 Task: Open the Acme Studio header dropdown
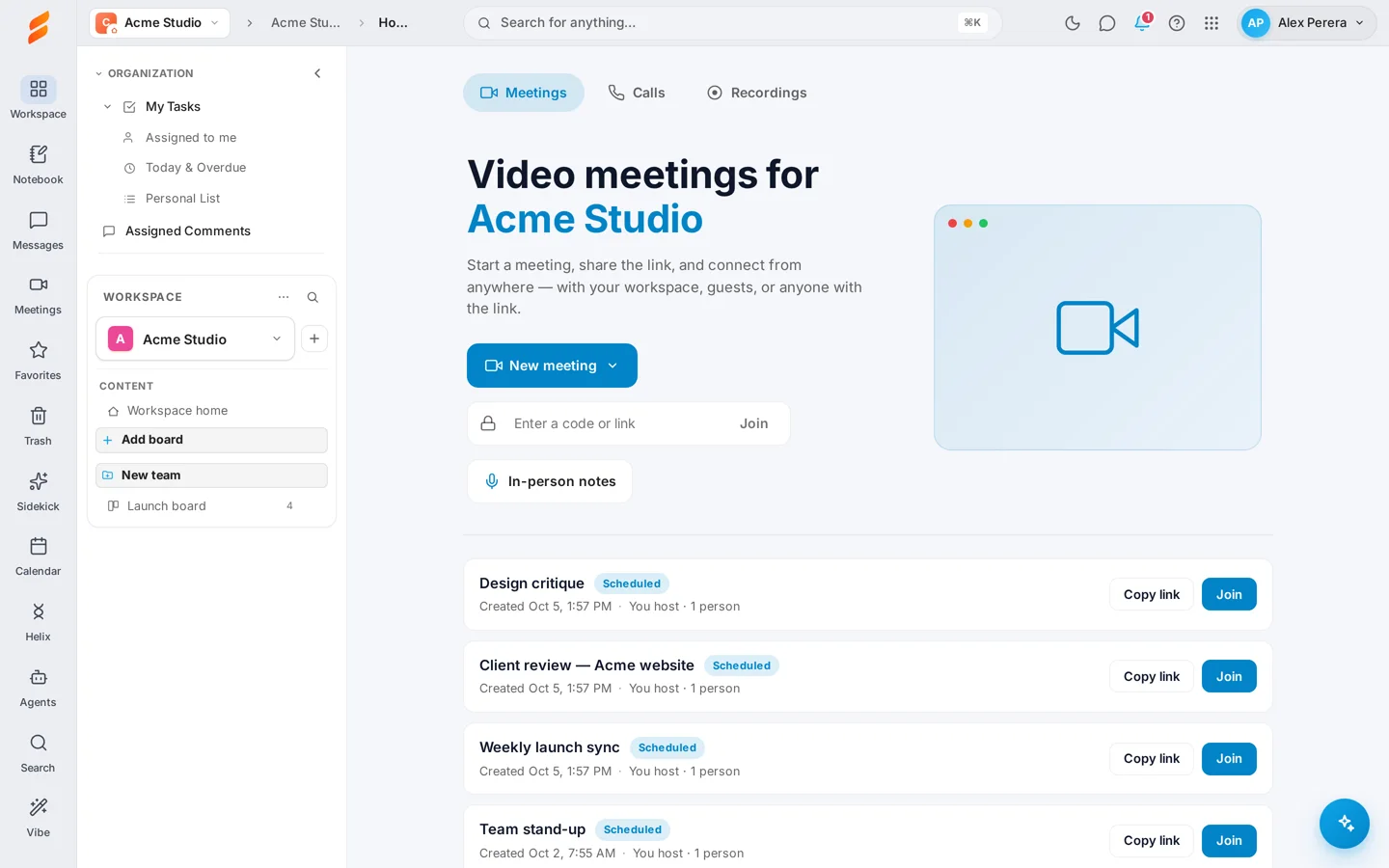click(x=160, y=23)
